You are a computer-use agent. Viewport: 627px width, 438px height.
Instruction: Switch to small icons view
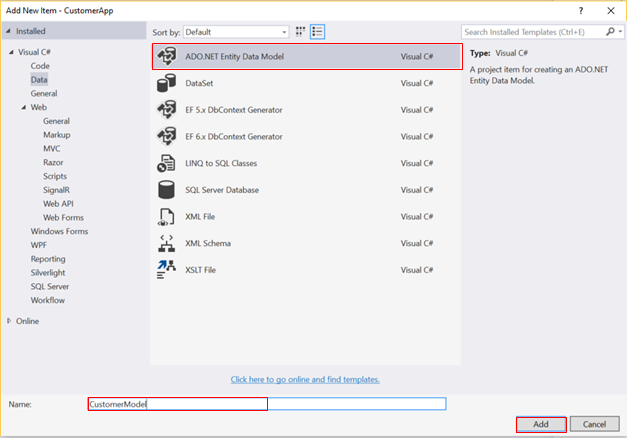(300, 32)
